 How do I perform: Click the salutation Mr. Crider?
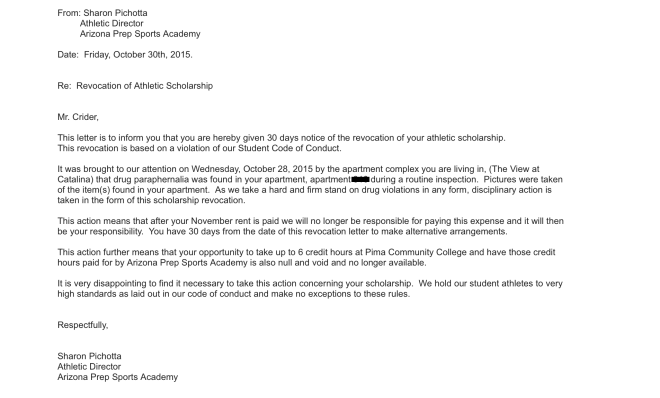pyautogui.click(x=78, y=117)
